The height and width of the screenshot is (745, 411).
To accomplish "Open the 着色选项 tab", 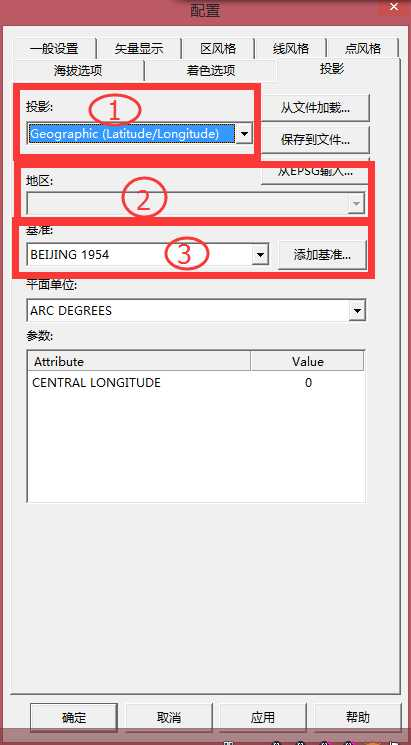I will [210, 71].
